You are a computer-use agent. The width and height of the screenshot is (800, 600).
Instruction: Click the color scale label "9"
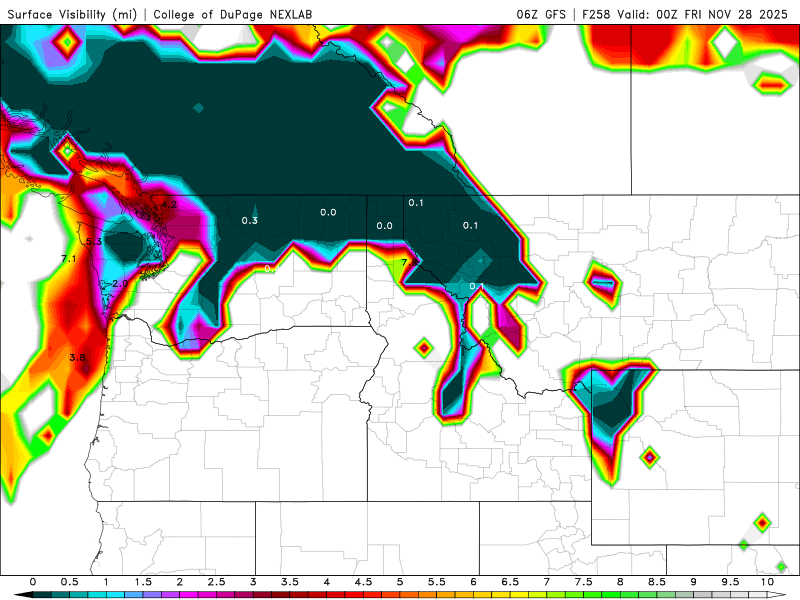[x=694, y=582]
